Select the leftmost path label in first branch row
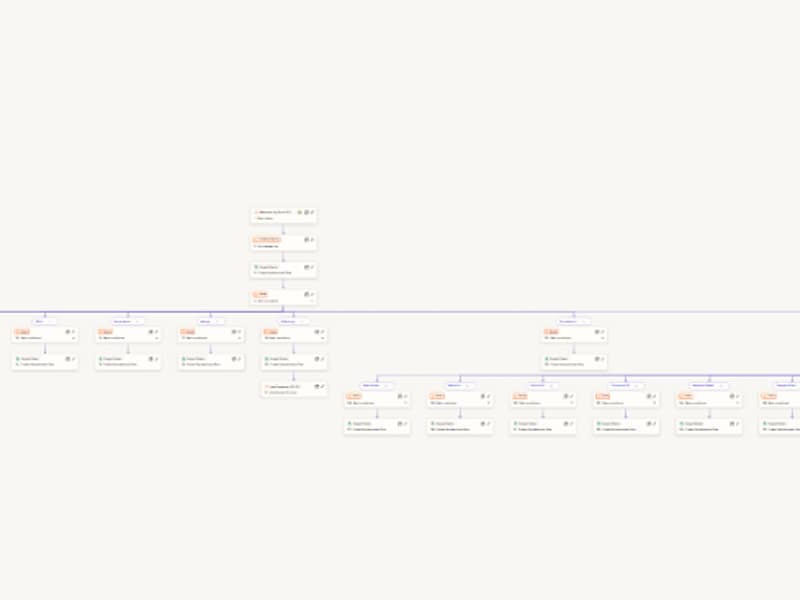800x600 pixels. click(44, 321)
